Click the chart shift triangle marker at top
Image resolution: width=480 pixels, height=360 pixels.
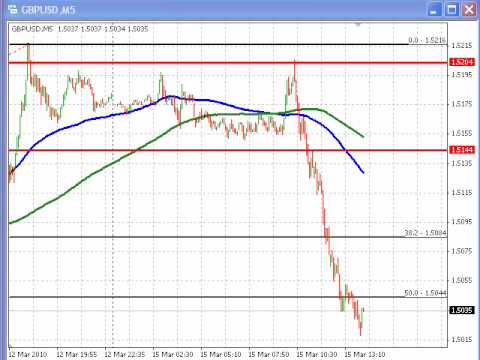tap(358, 24)
